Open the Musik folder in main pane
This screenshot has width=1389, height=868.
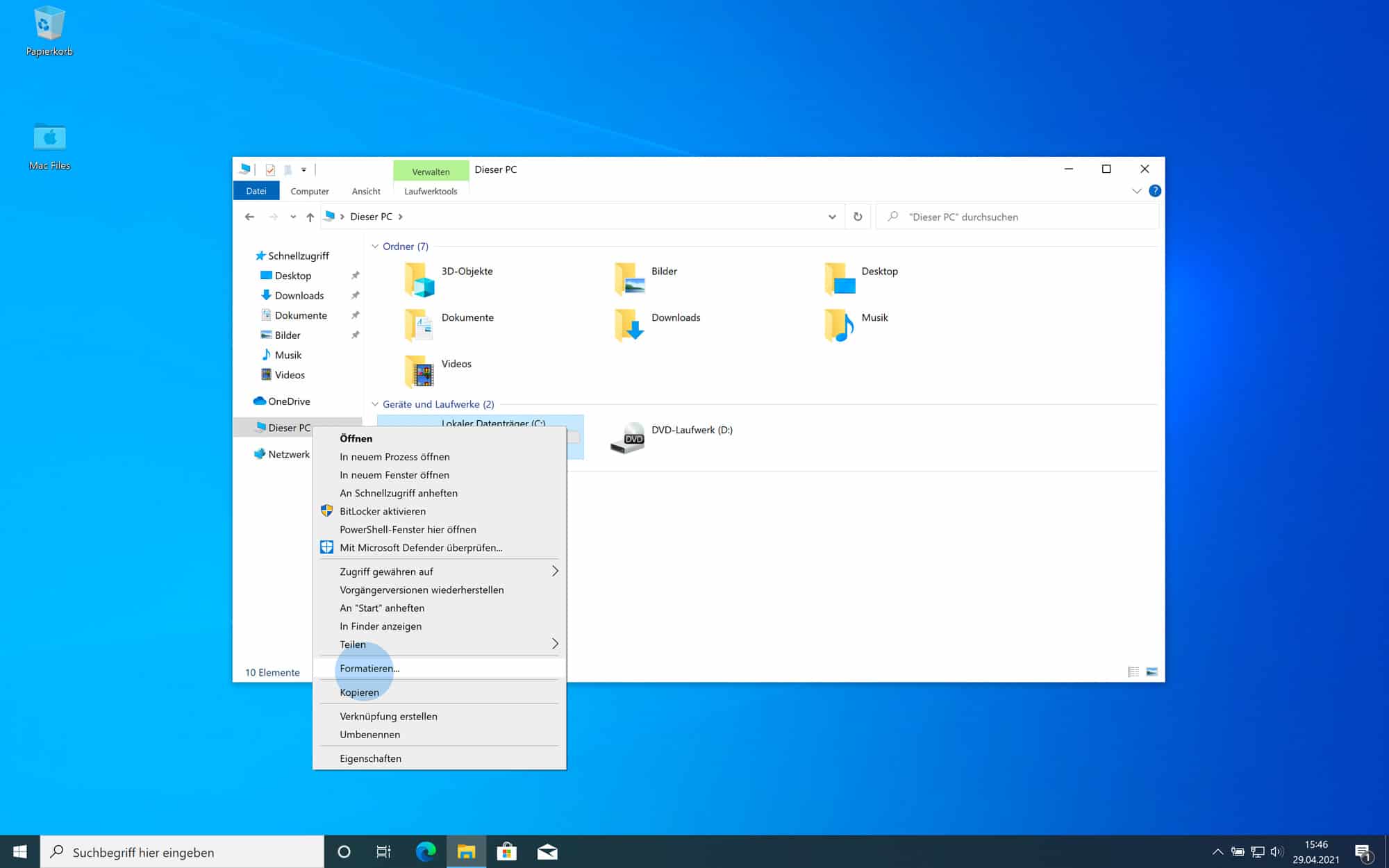tap(856, 326)
